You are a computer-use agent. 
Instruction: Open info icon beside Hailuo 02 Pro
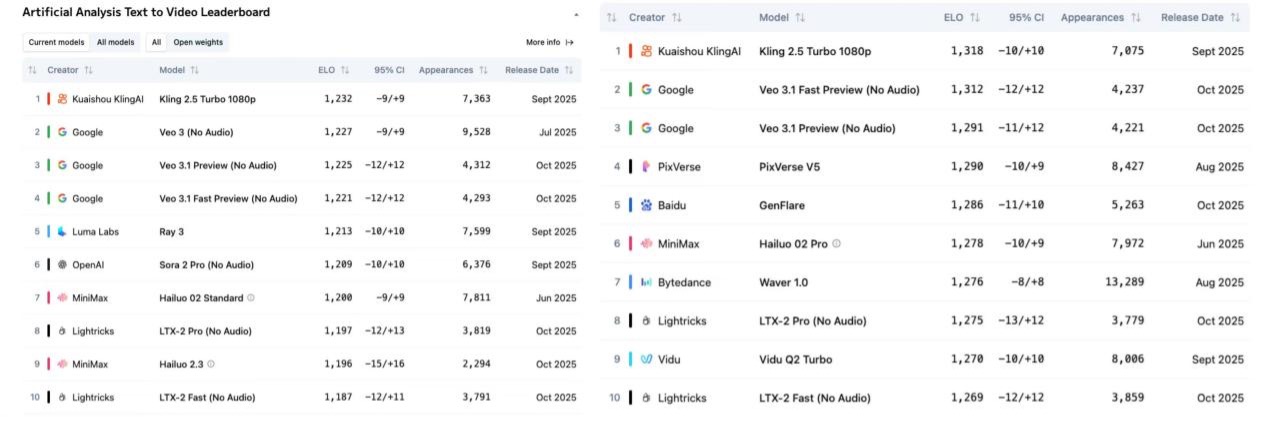tap(837, 244)
